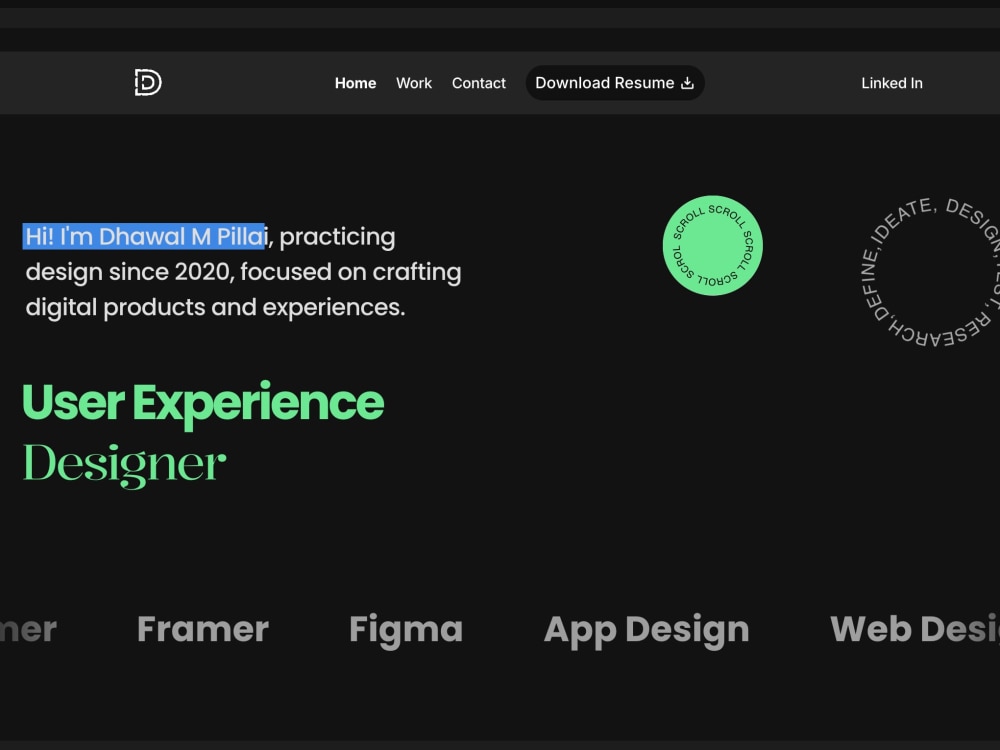The height and width of the screenshot is (750, 1000).
Task: Click the green "Designer" heading
Action: [x=124, y=465]
